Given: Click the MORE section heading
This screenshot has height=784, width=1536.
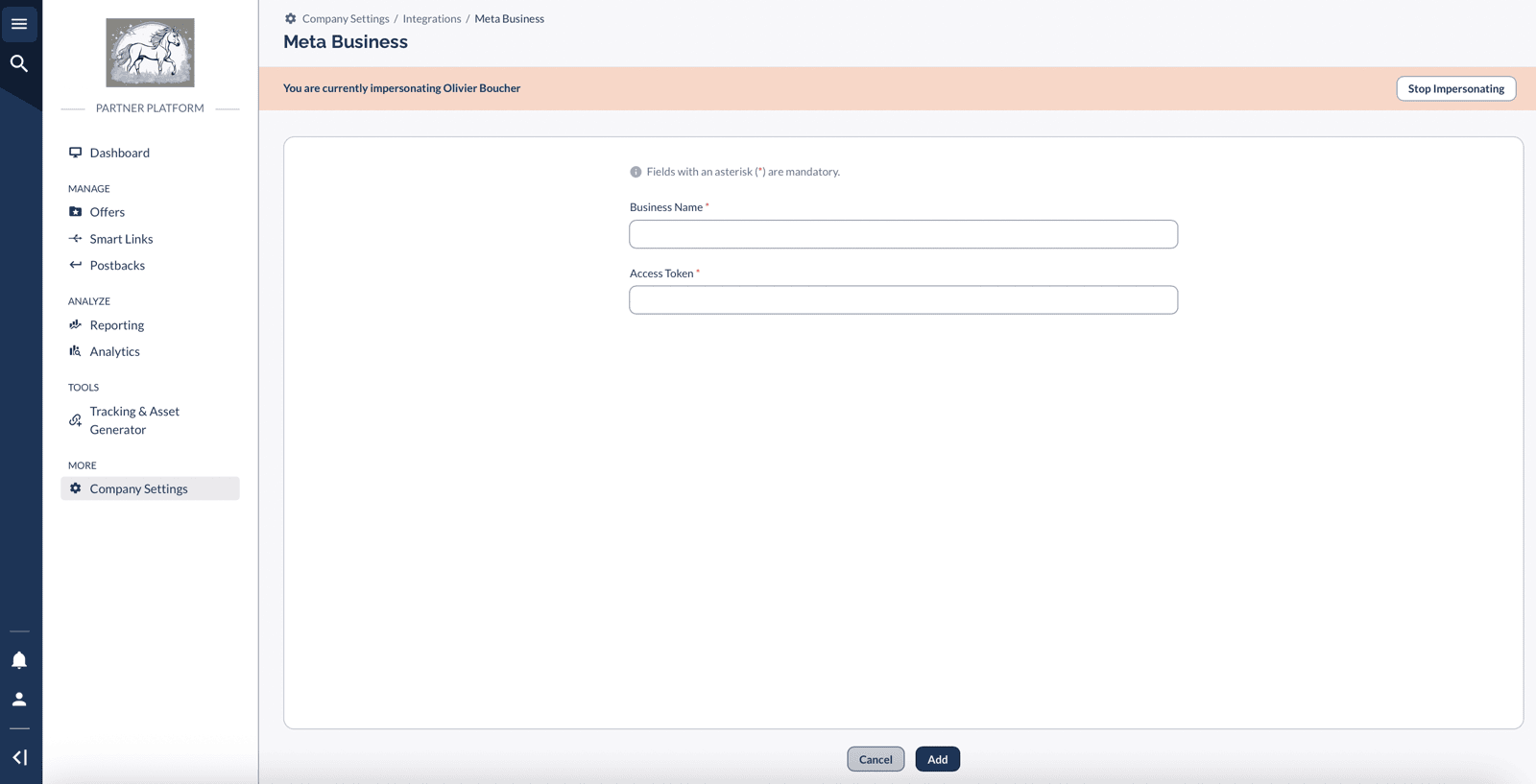Looking at the screenshot, I should [x=83, y=465].
